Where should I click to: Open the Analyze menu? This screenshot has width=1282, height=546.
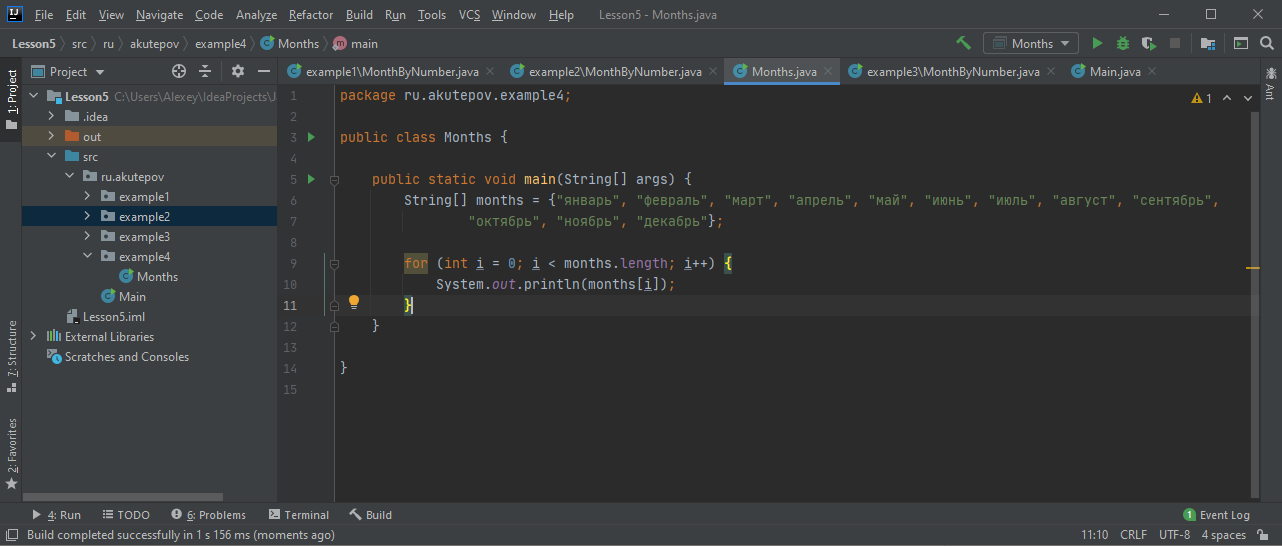coord(256,15)
